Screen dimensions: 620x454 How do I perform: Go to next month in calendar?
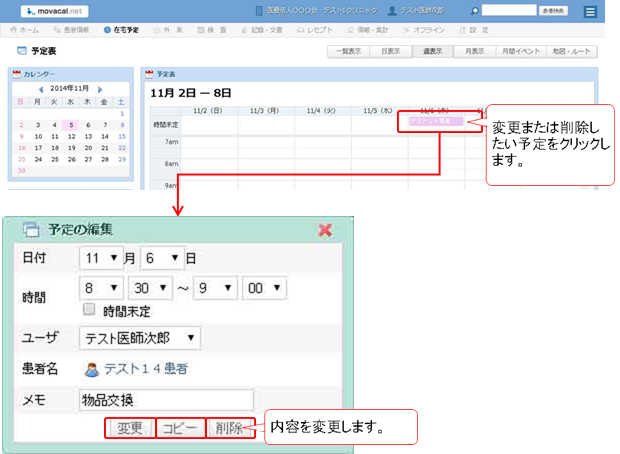point(100,89)
